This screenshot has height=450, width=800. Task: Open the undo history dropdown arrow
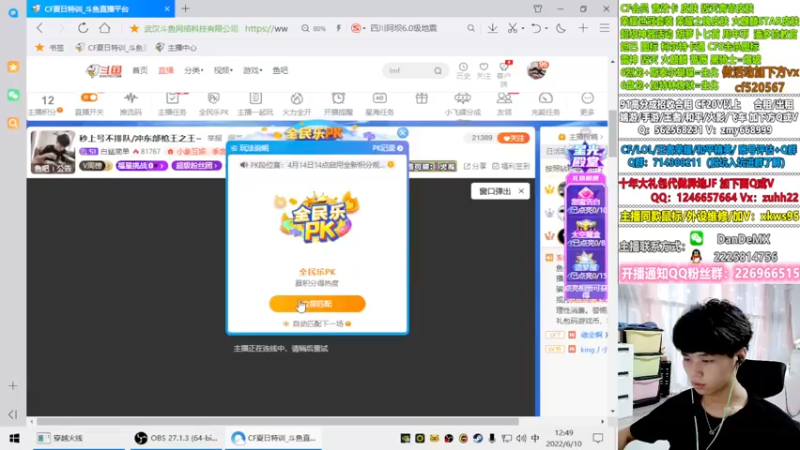tap(546, 29)
